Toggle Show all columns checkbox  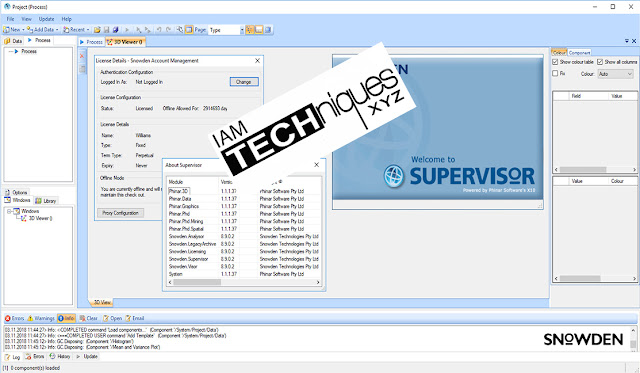tap(600, 62)
